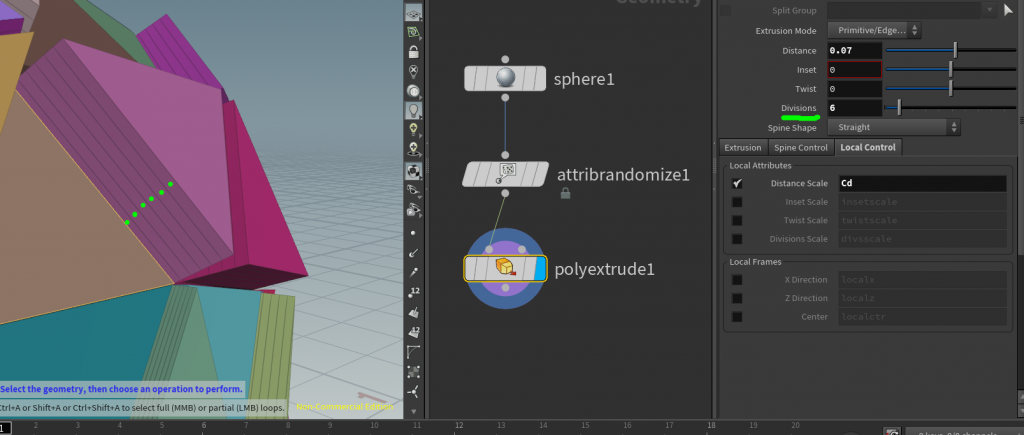
Task: Click the square icon under the hulls icon
Action: click(x=413, y=372)
